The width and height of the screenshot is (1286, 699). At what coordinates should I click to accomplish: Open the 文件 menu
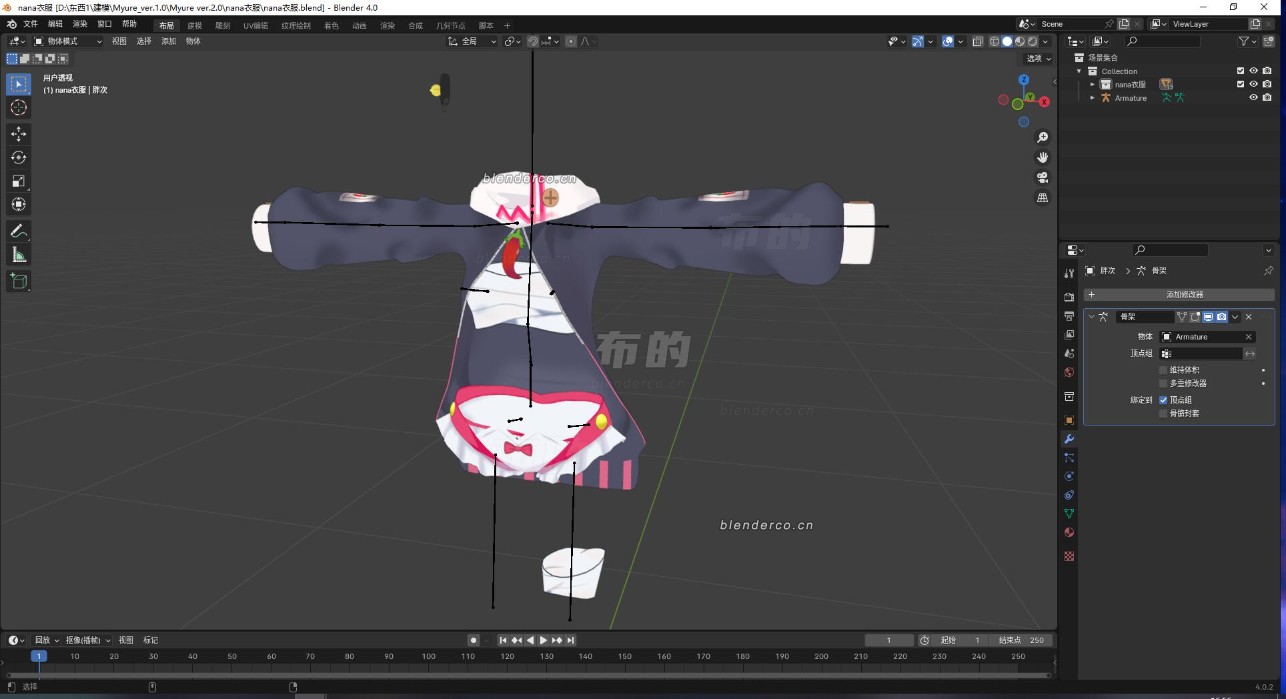click(x=31, y=23)
